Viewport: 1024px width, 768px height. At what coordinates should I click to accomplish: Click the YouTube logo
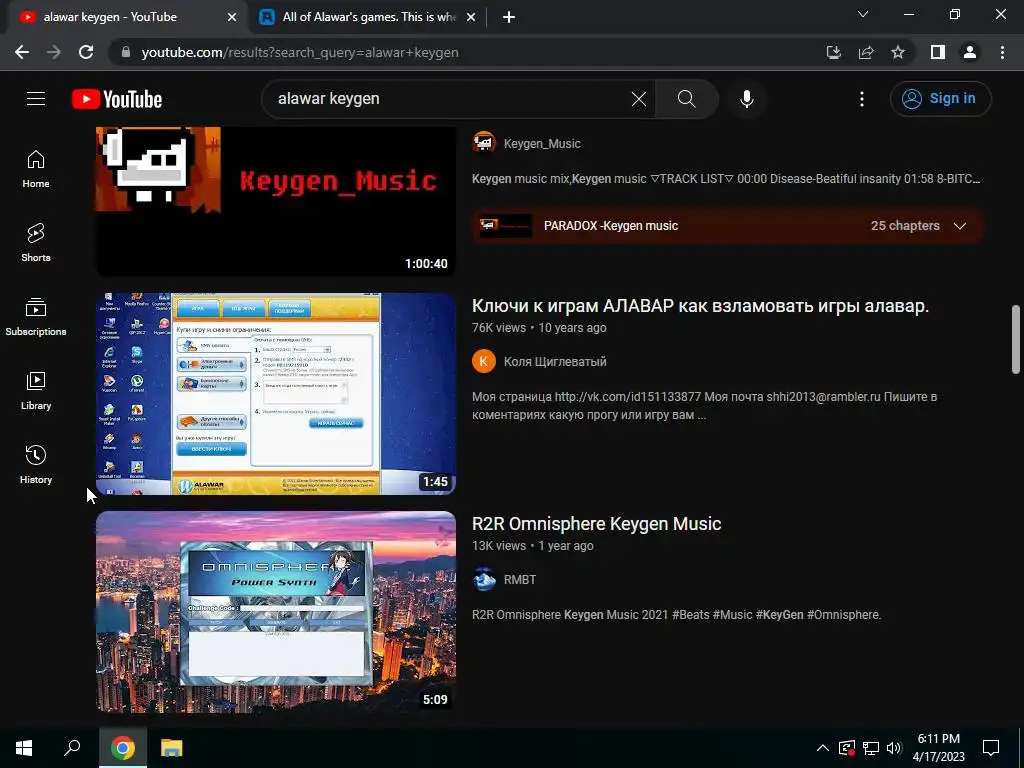[117, 99]
